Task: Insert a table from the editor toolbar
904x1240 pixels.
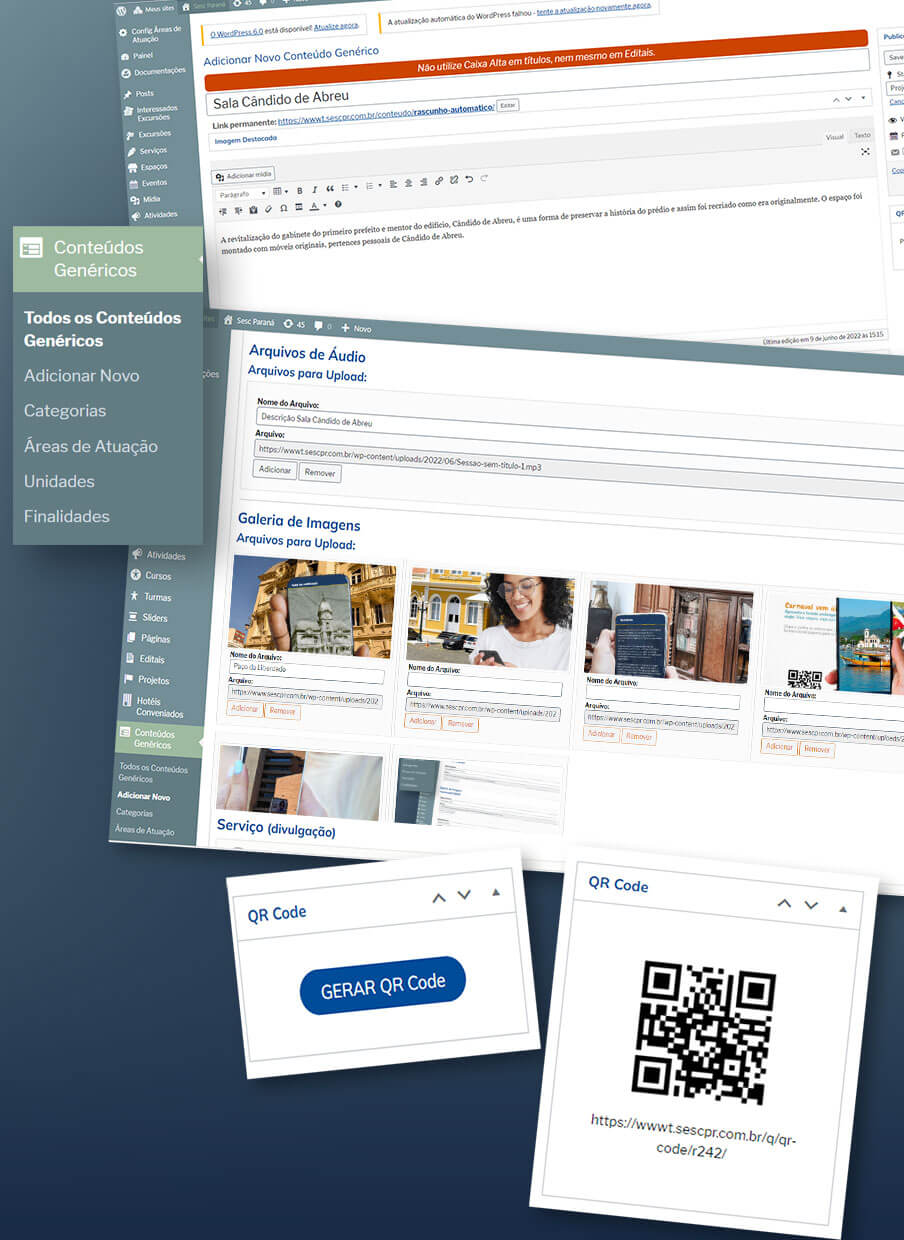Action: (x=278, y=191)
